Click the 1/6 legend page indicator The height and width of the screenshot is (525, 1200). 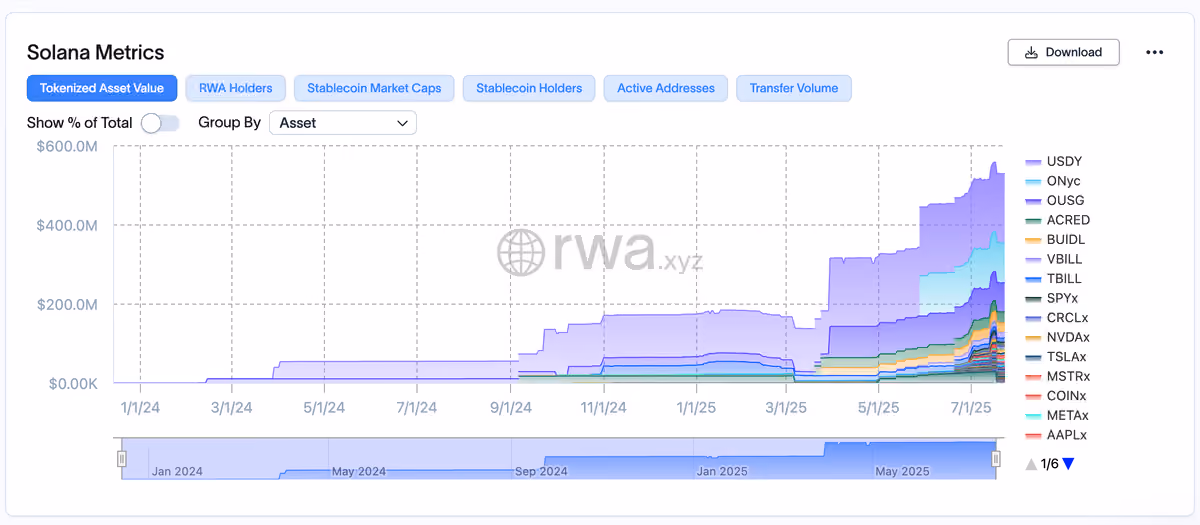[x=1049, y=464]
